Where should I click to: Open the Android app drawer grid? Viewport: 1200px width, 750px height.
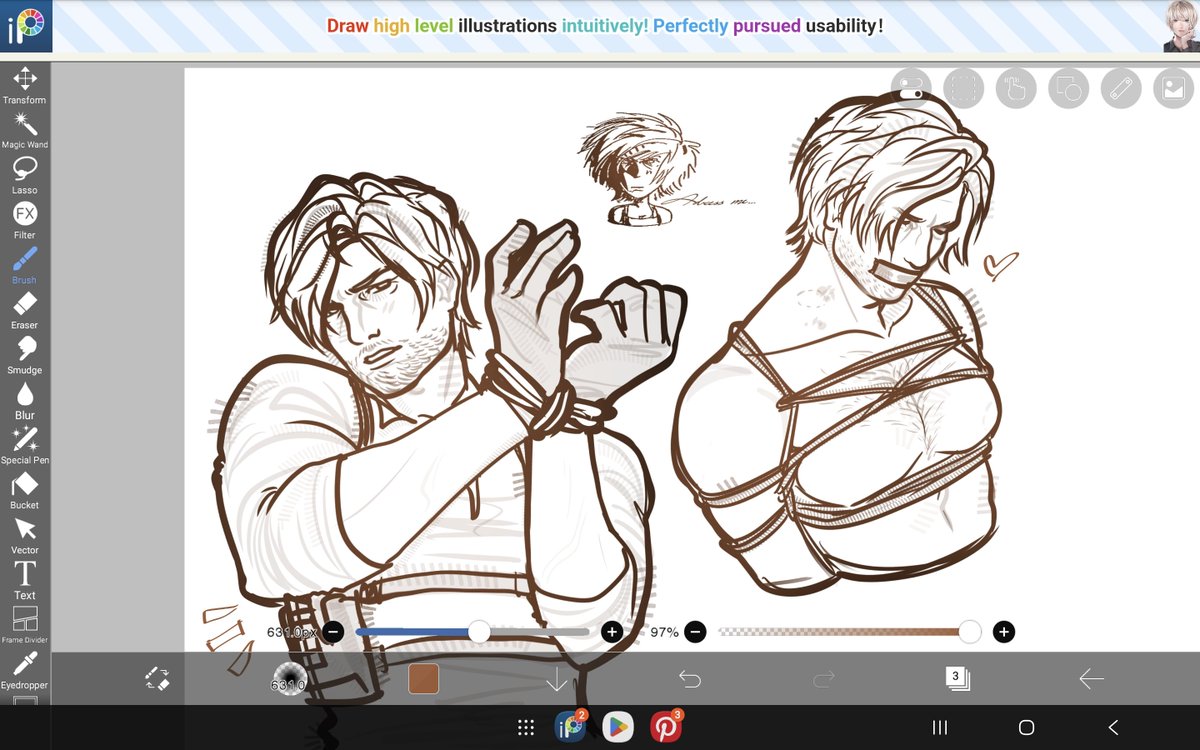(524, 727)
